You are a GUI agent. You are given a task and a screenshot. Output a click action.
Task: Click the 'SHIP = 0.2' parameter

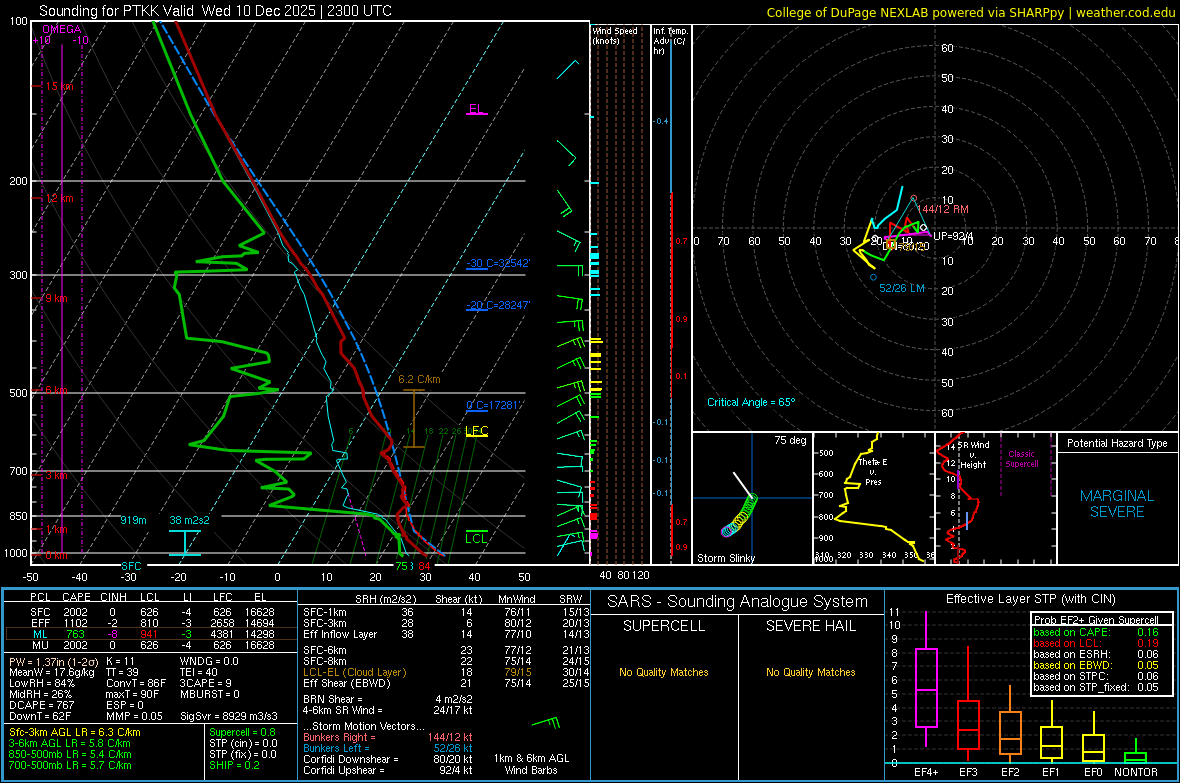[234, 765]
